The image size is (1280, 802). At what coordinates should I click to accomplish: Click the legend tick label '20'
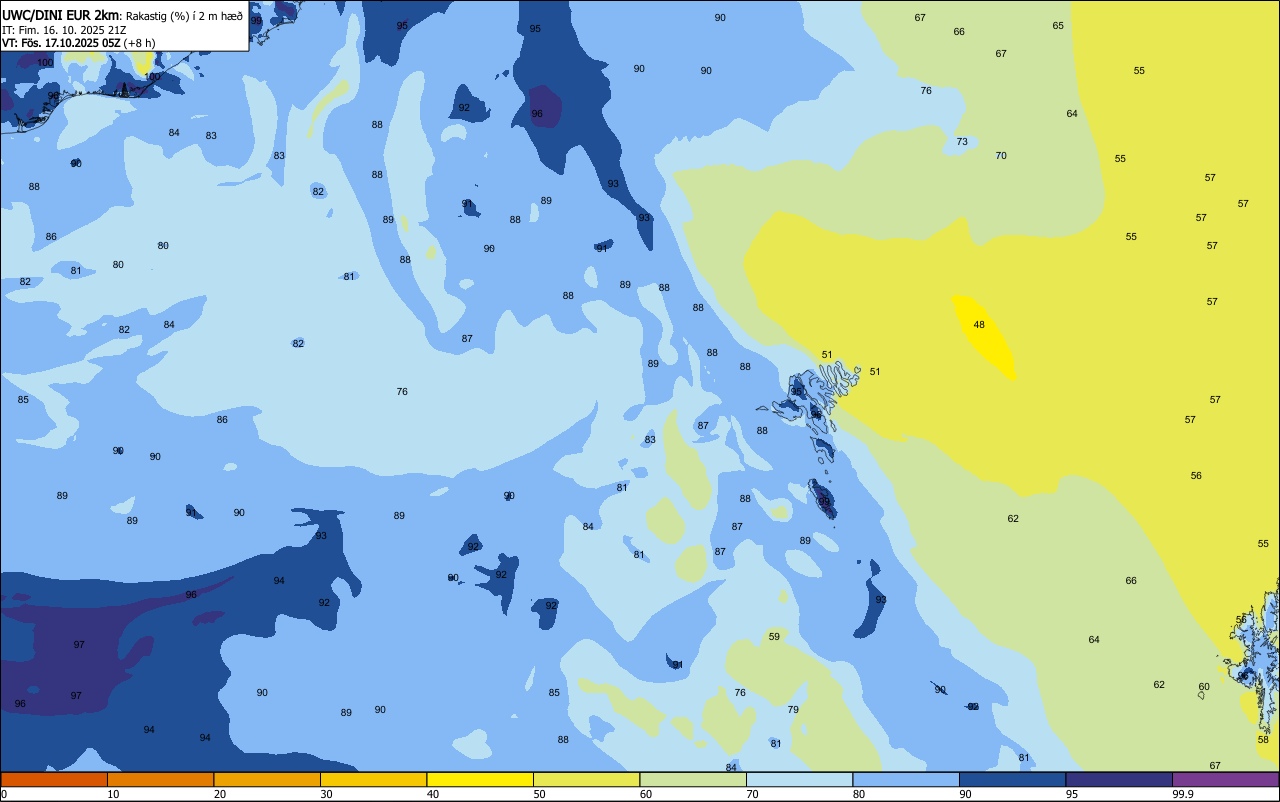(x=220, y=794)
